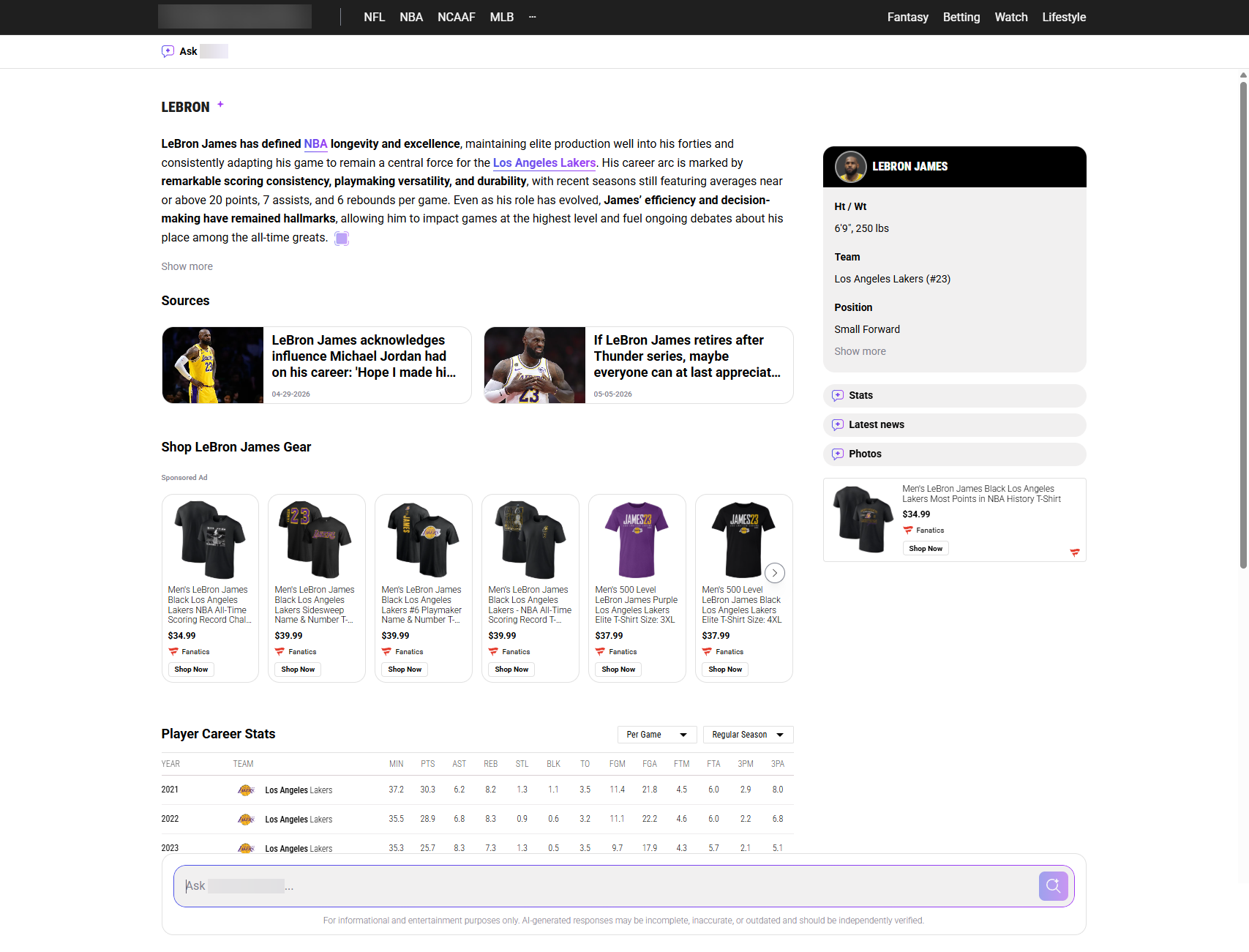Image resolution: width=1249 pixels, height=952 pixels.
Task: Click the LeBron James avatar in the player card
Action: pos(851,167)
